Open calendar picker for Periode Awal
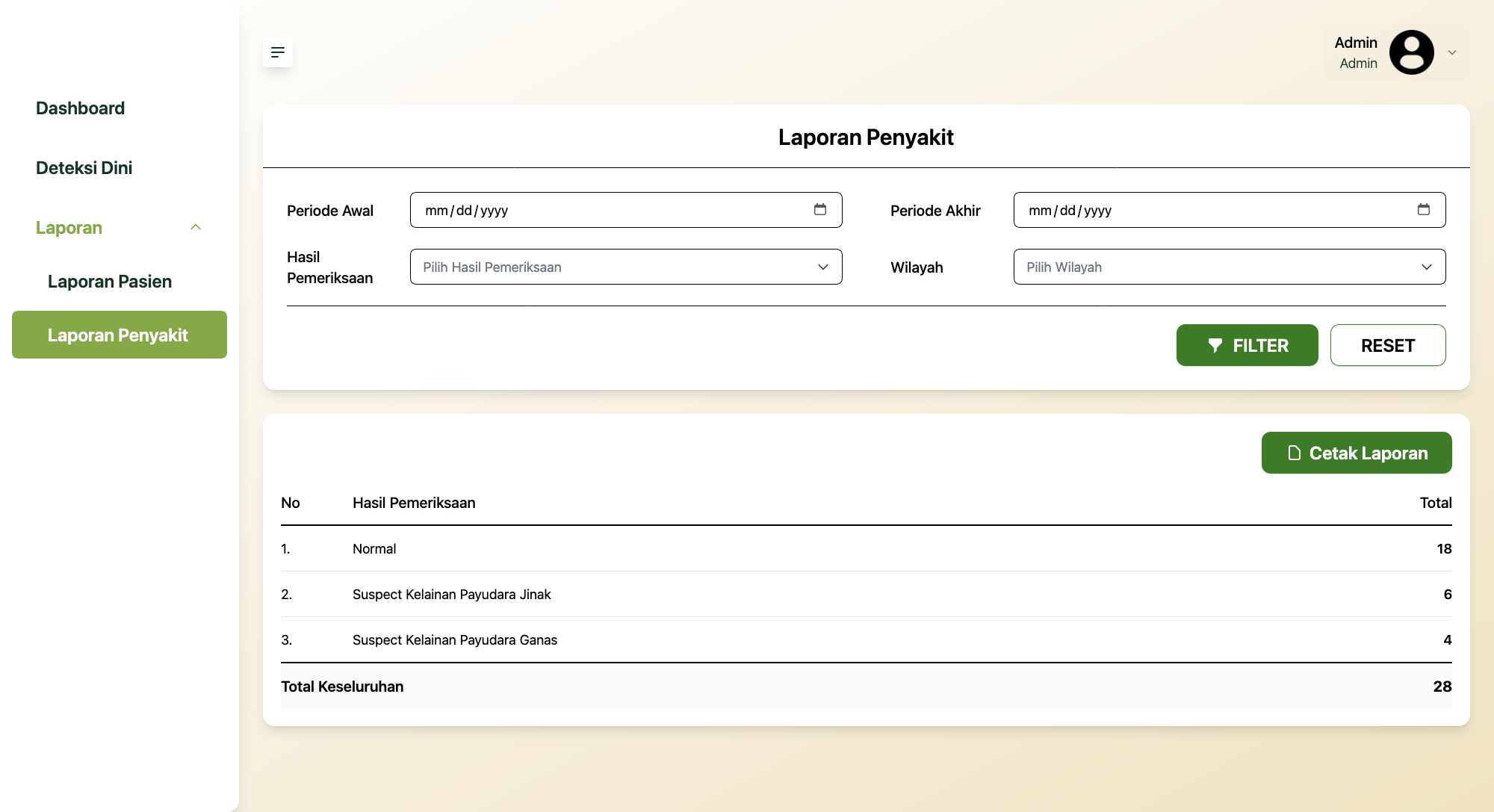Image resolution: width=1494 pixels, height=812 pixels. (x=820, y=209)
